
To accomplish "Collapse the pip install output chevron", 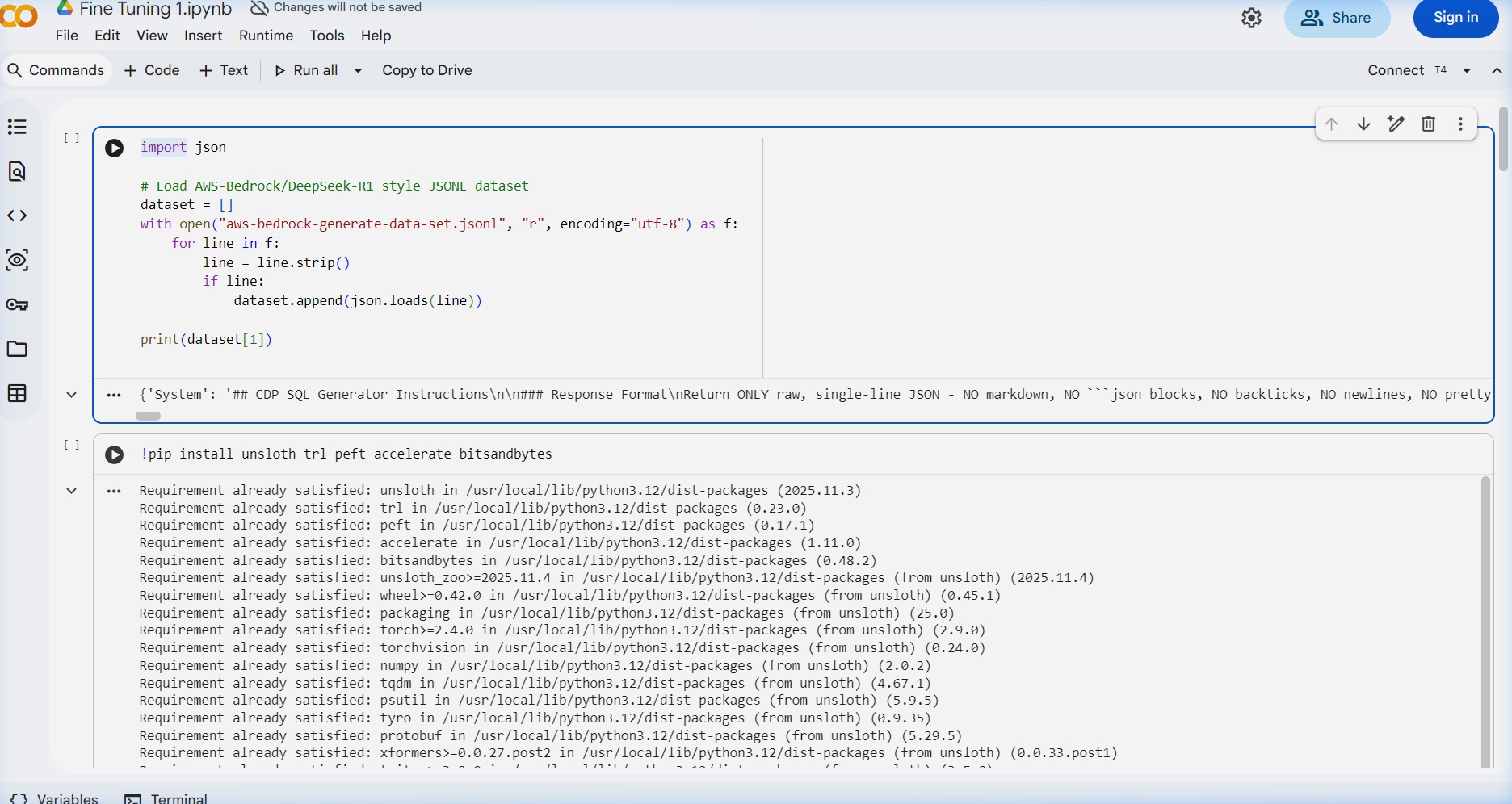I will [71, 491].
